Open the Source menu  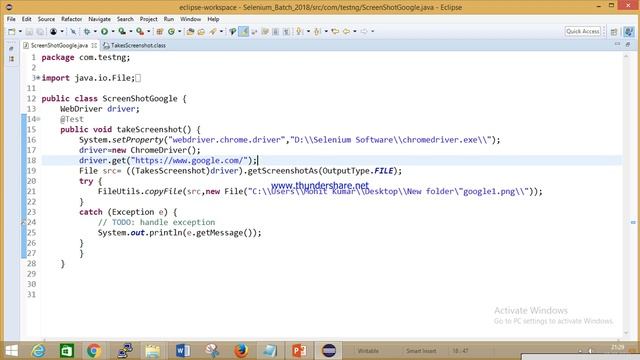[46, 19]
